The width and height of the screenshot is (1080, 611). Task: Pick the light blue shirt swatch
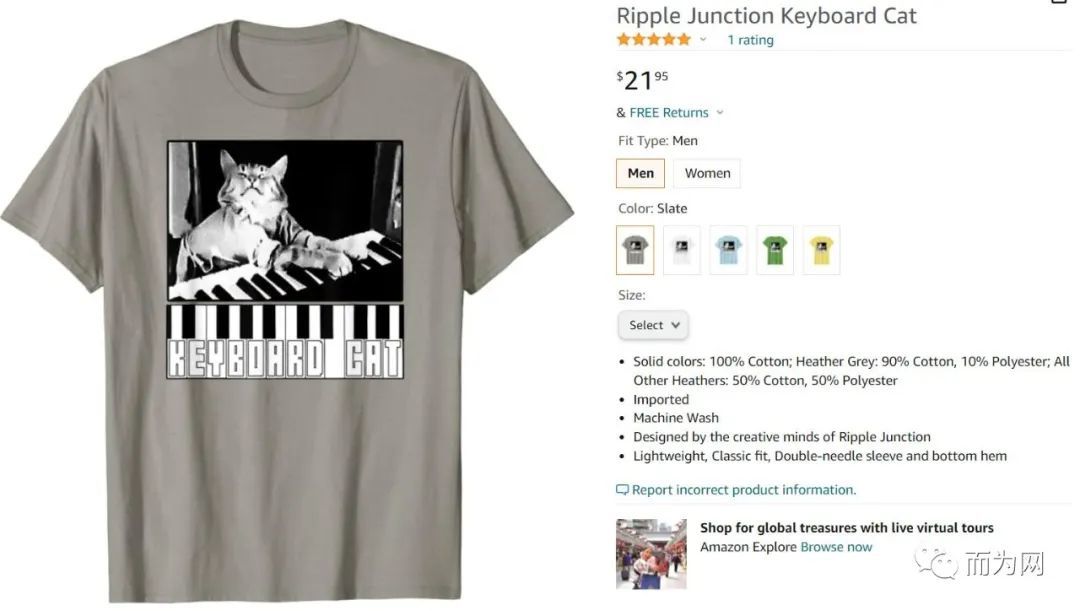click(x=728, y=250)
